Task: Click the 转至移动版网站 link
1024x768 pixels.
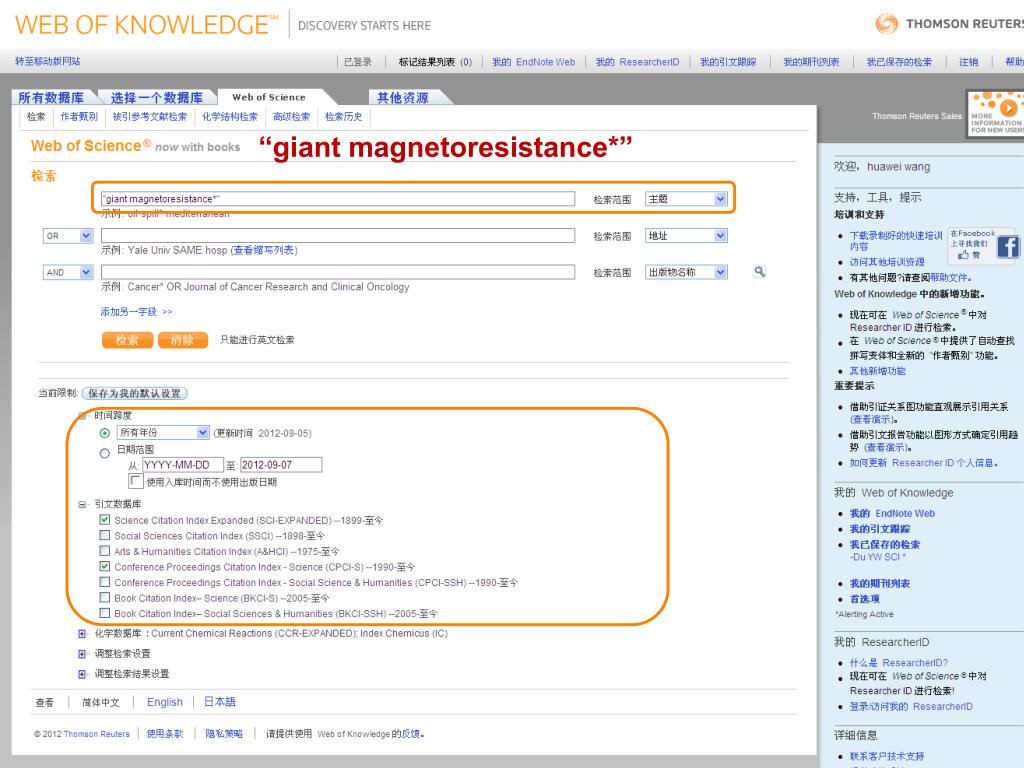Action: [48, 61]
